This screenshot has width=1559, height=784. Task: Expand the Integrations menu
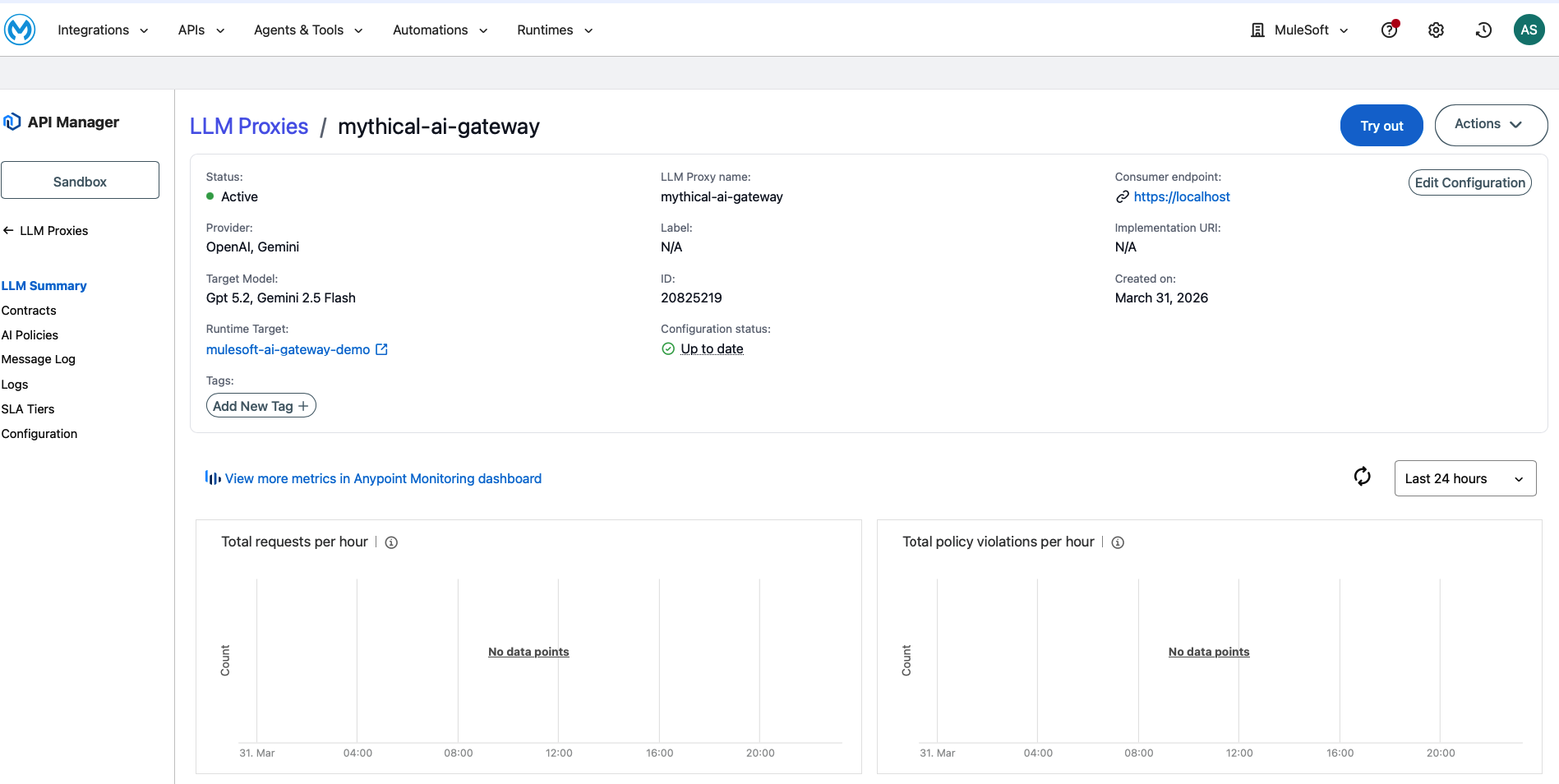pyautogui.click(x=103, y=30)
